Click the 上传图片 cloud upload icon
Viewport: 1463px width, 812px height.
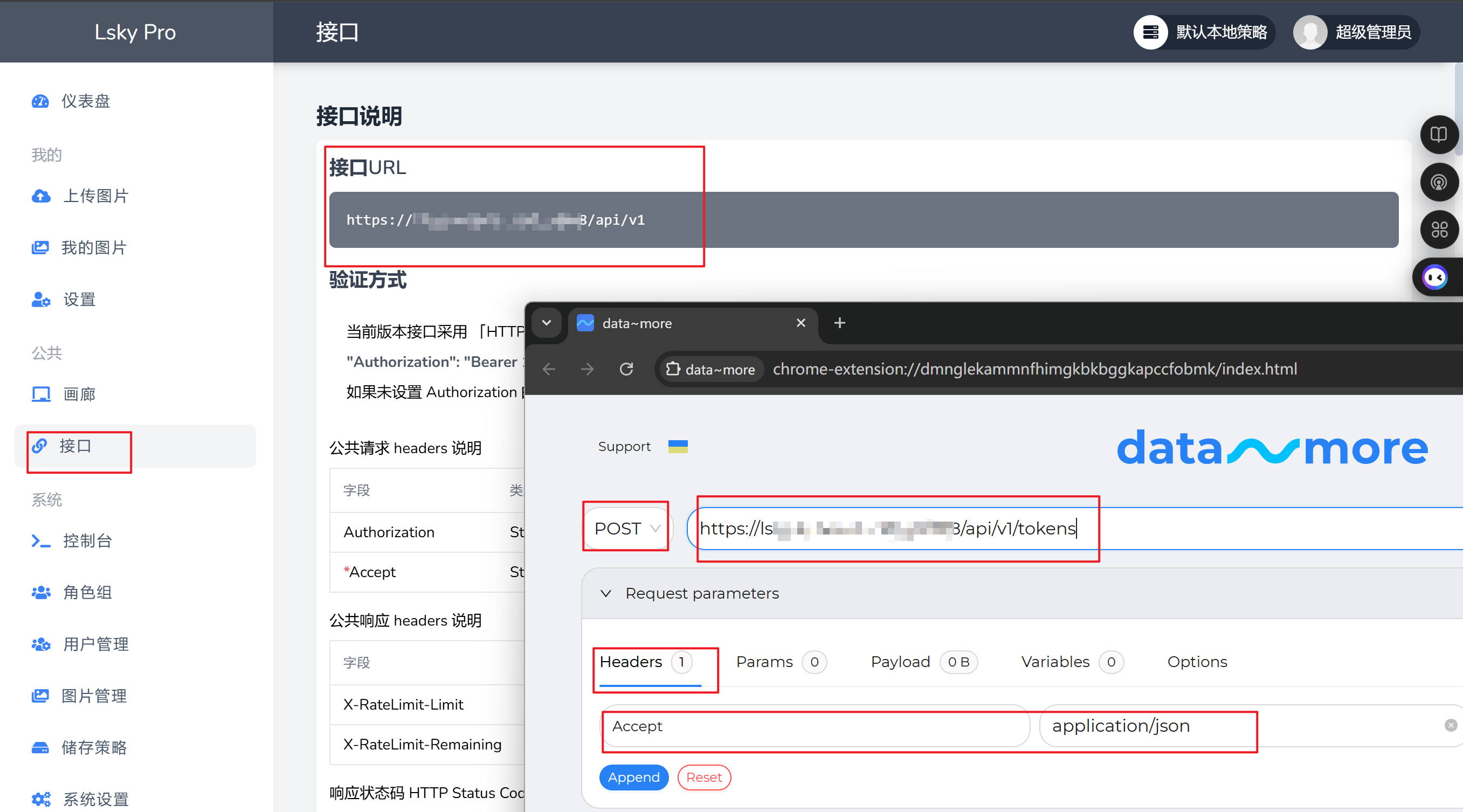[41, 196]
